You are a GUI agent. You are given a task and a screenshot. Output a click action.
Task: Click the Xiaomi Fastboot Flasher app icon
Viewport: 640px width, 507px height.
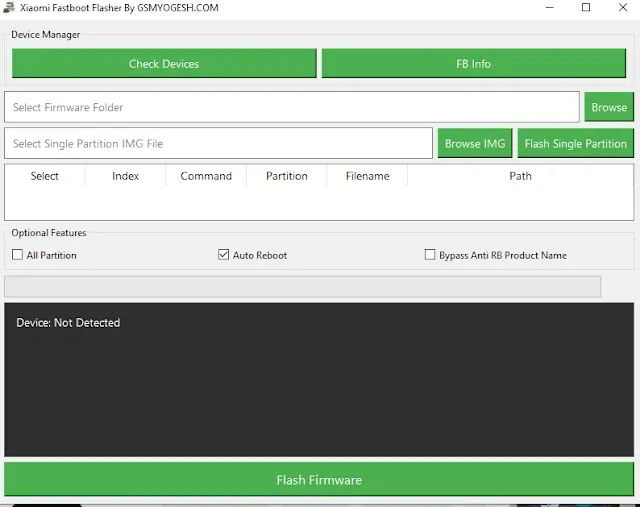point(9,7)
